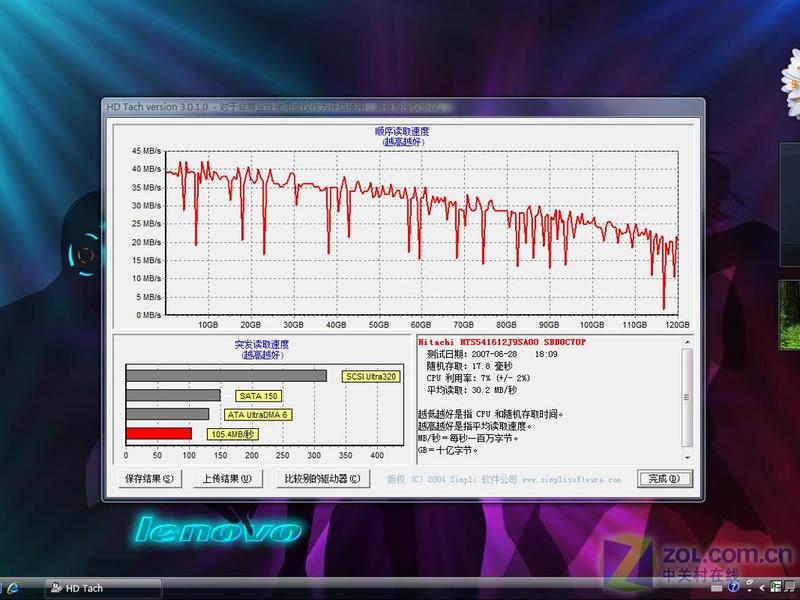The width and height of the screenshot is (800, 600).
Task: Click the 随机存取: 17.8 毫秒 line
Action: pyautogui.click(x=469, y=366)
